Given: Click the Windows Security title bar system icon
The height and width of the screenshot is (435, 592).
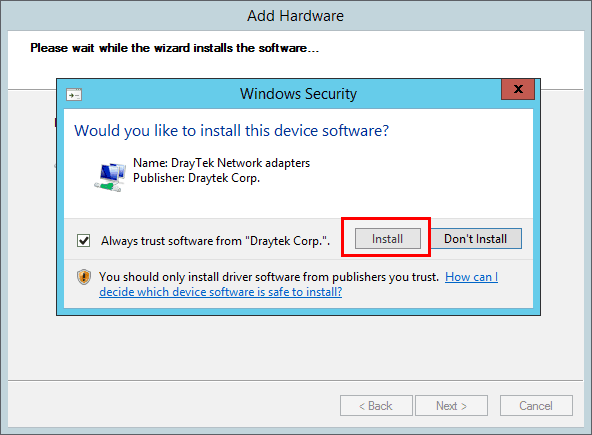Looking at the screenshot, I should 74,94.
